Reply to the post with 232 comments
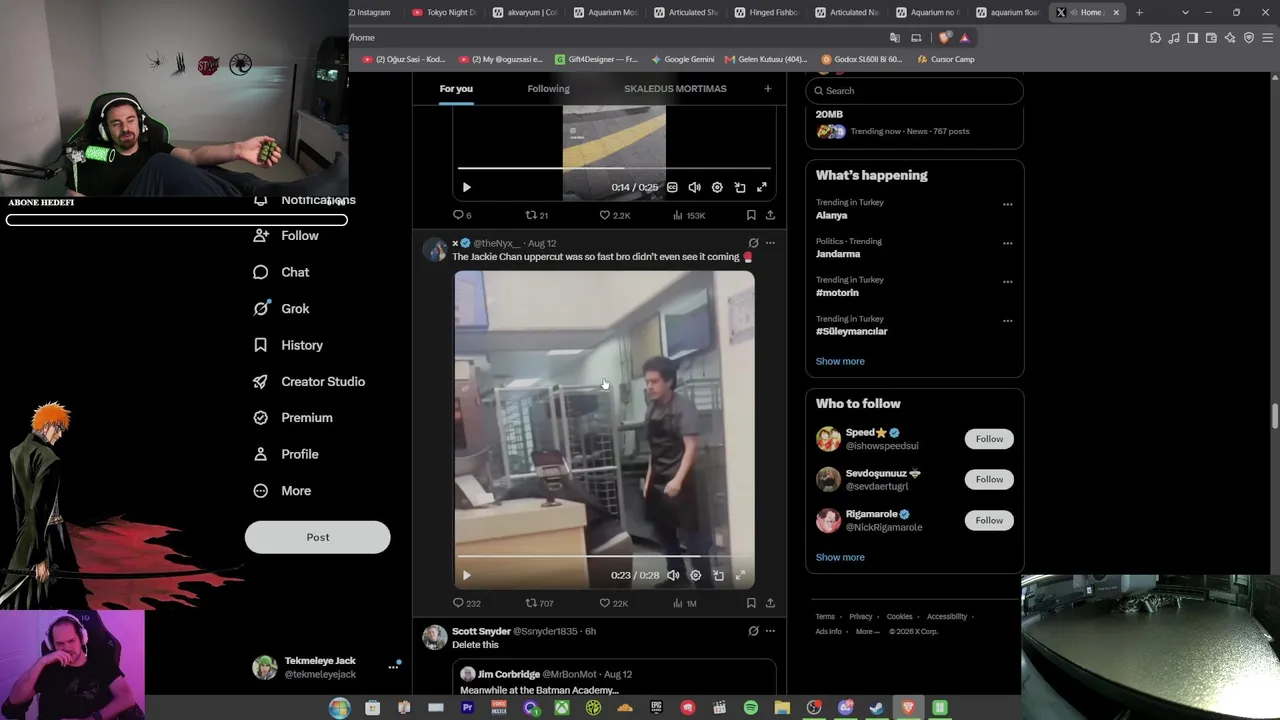The width and height of the screenshot is (1280, 720). 467,603
